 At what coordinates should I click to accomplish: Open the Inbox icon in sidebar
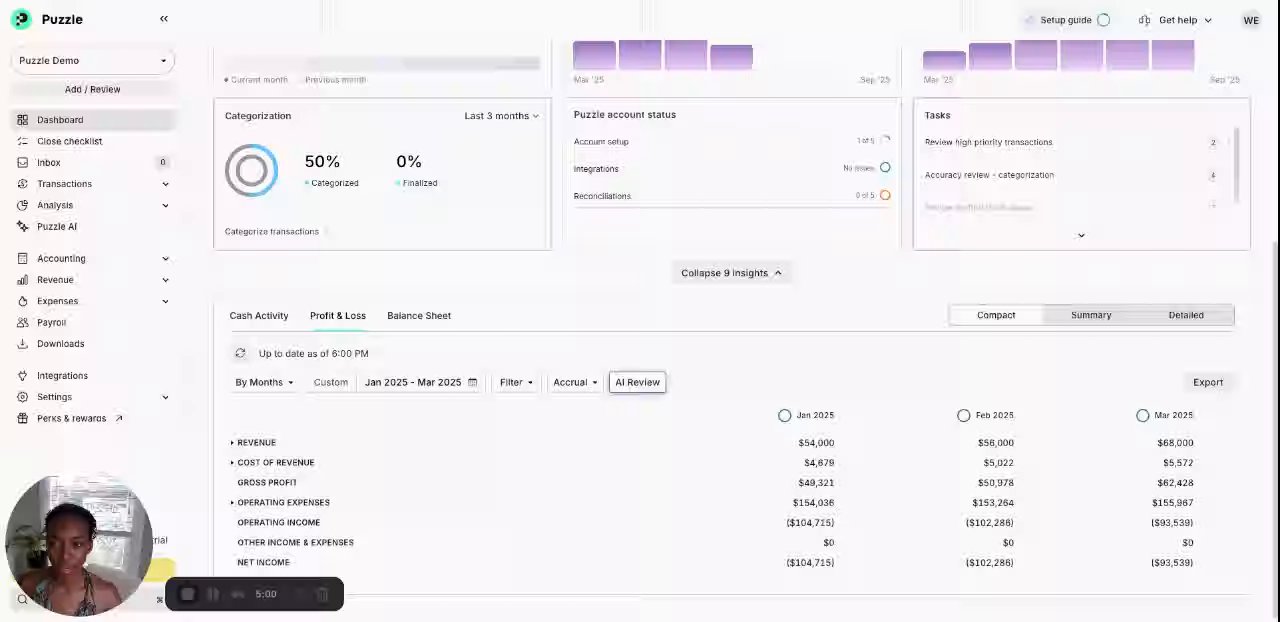click(22, 162)
